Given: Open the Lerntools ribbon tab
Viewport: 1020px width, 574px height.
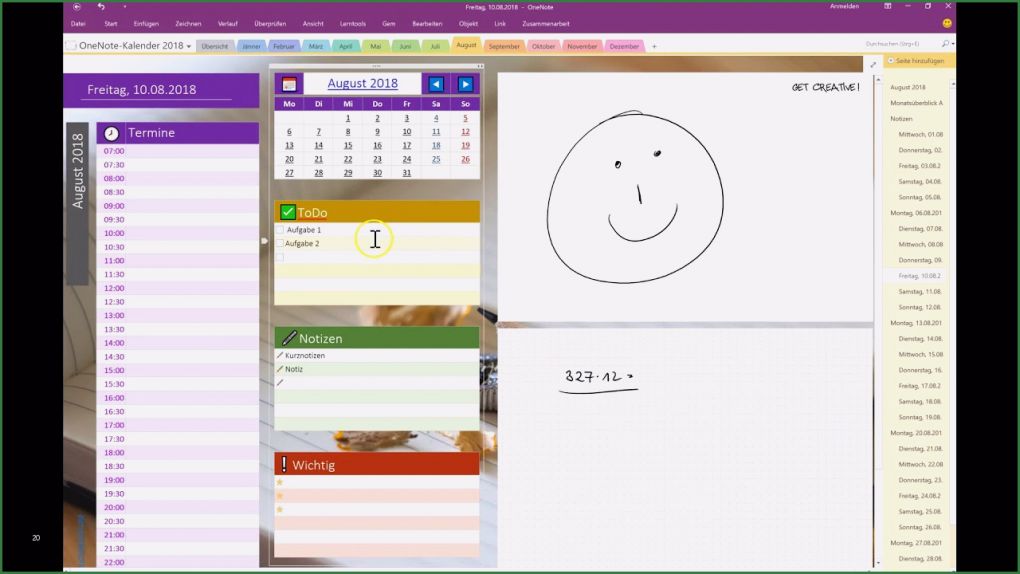Looking at the screenshot, I should tap(353, 23).
